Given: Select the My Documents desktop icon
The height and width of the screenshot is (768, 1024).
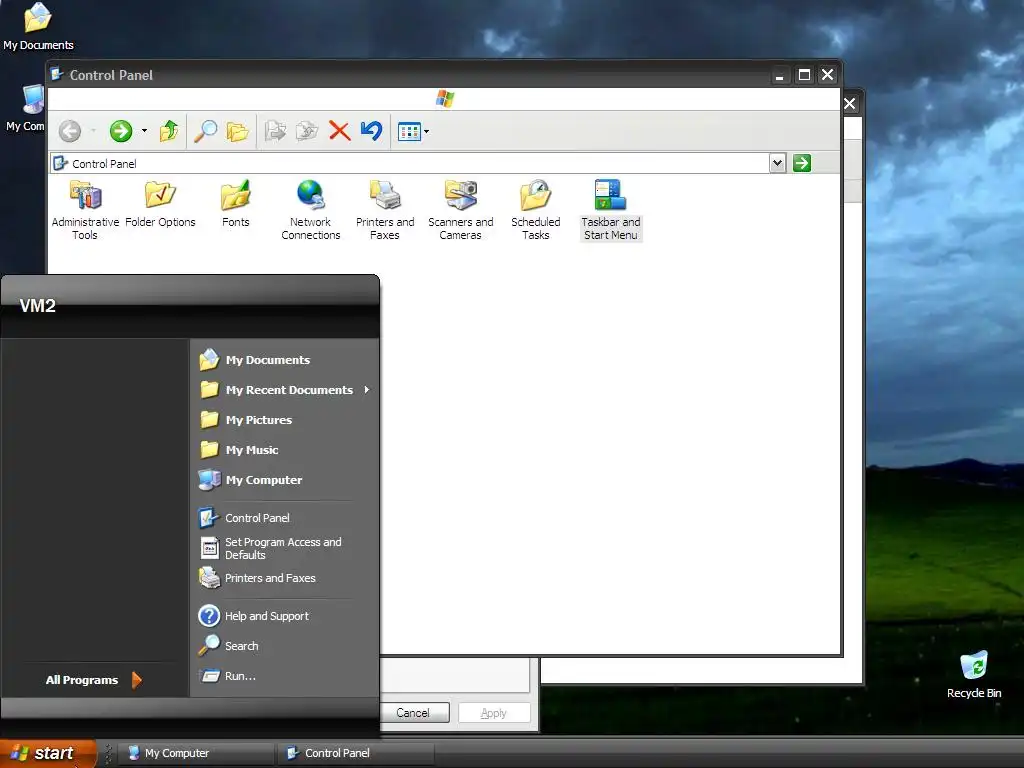Looking at the screenshot, I should coord(38,27).
